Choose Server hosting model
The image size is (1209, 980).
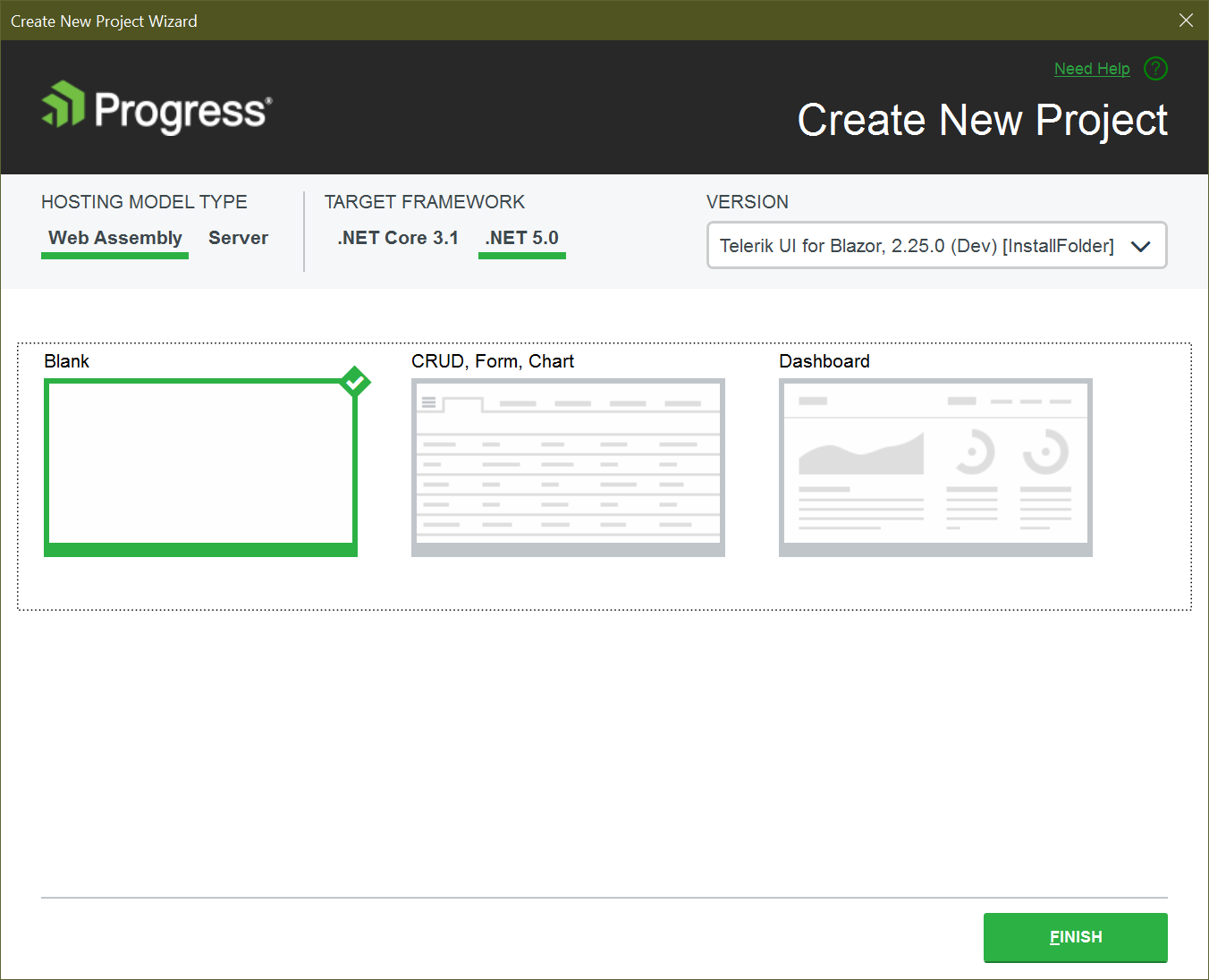(x=238, y=238)
